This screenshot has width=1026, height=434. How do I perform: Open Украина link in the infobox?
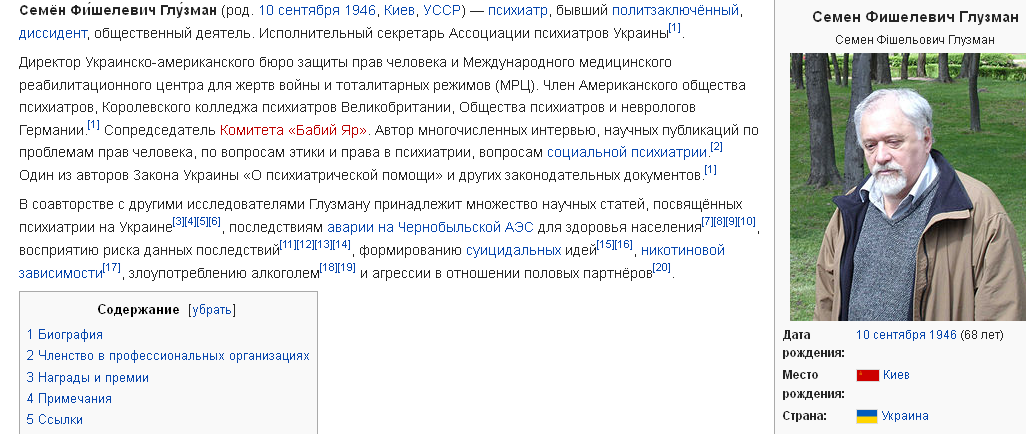tap(905, 416)
